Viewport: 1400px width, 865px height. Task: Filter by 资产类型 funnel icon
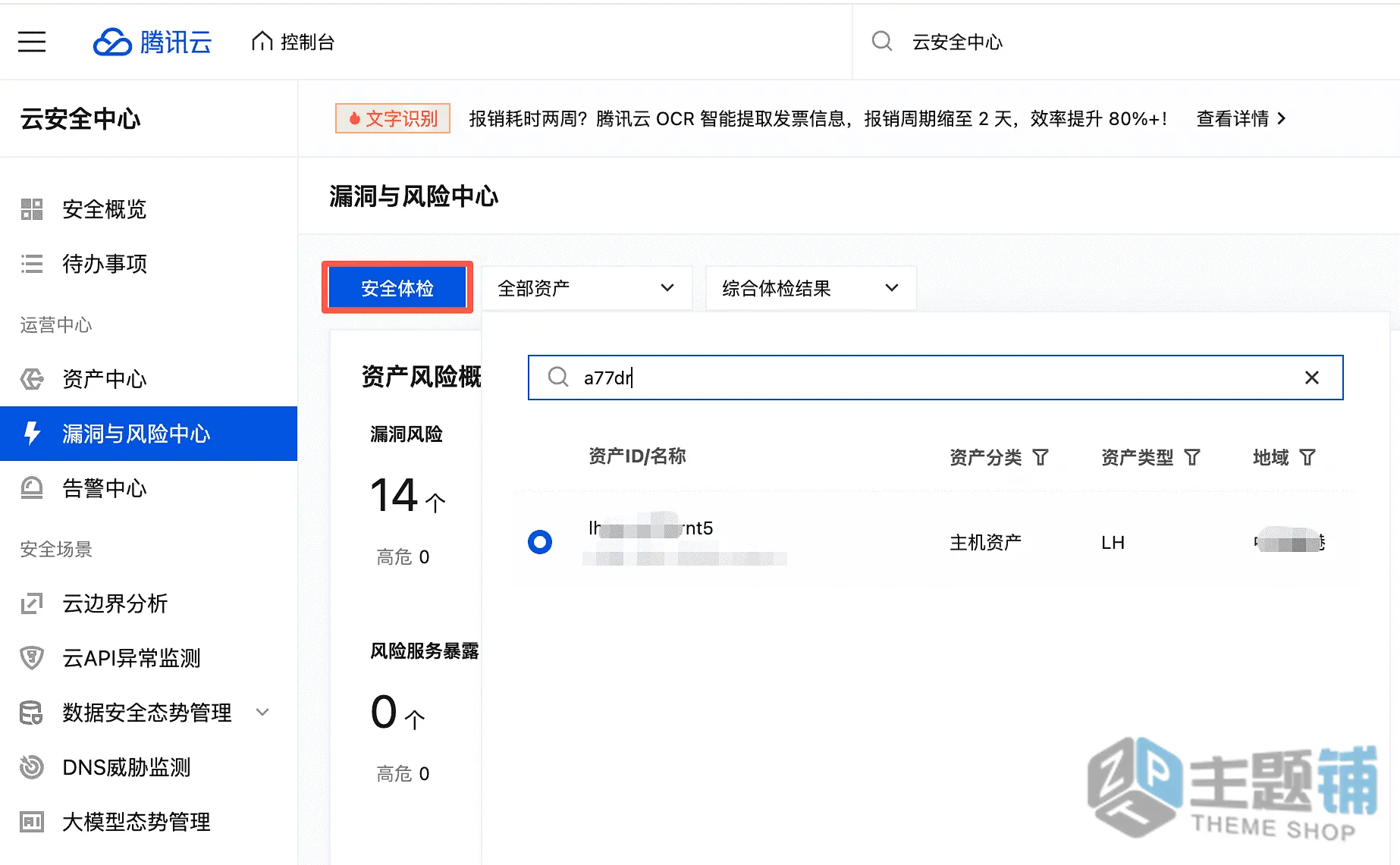[1192, 457]
